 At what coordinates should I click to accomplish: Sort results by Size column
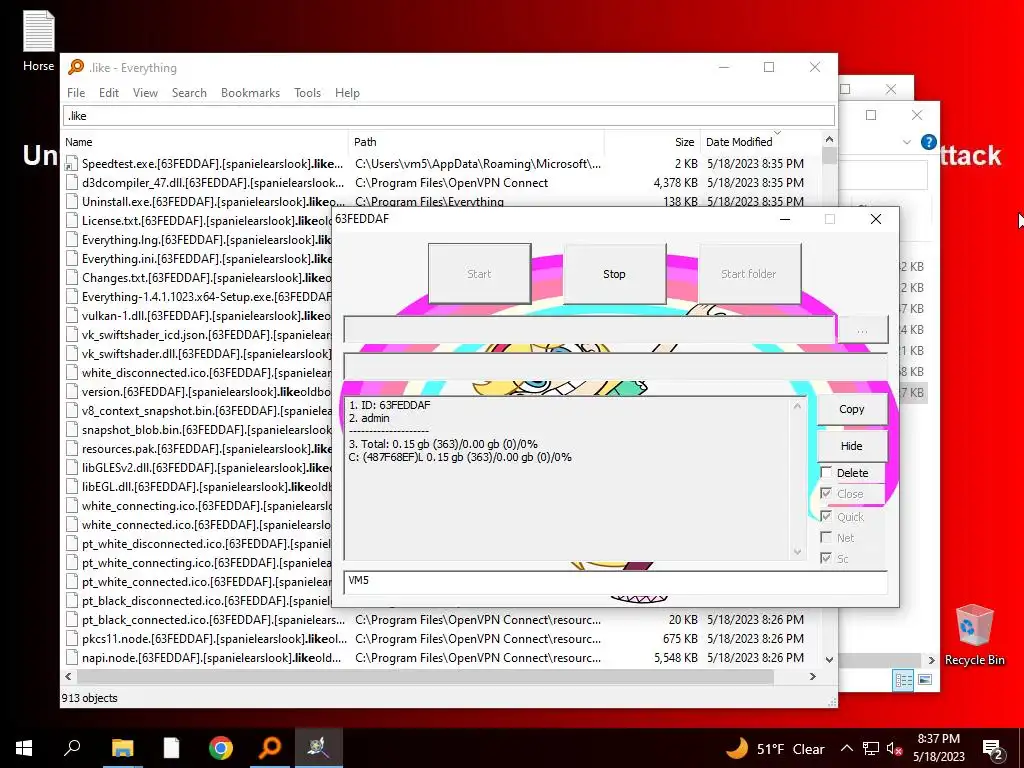pyautogui.click(x=652, y=142)
